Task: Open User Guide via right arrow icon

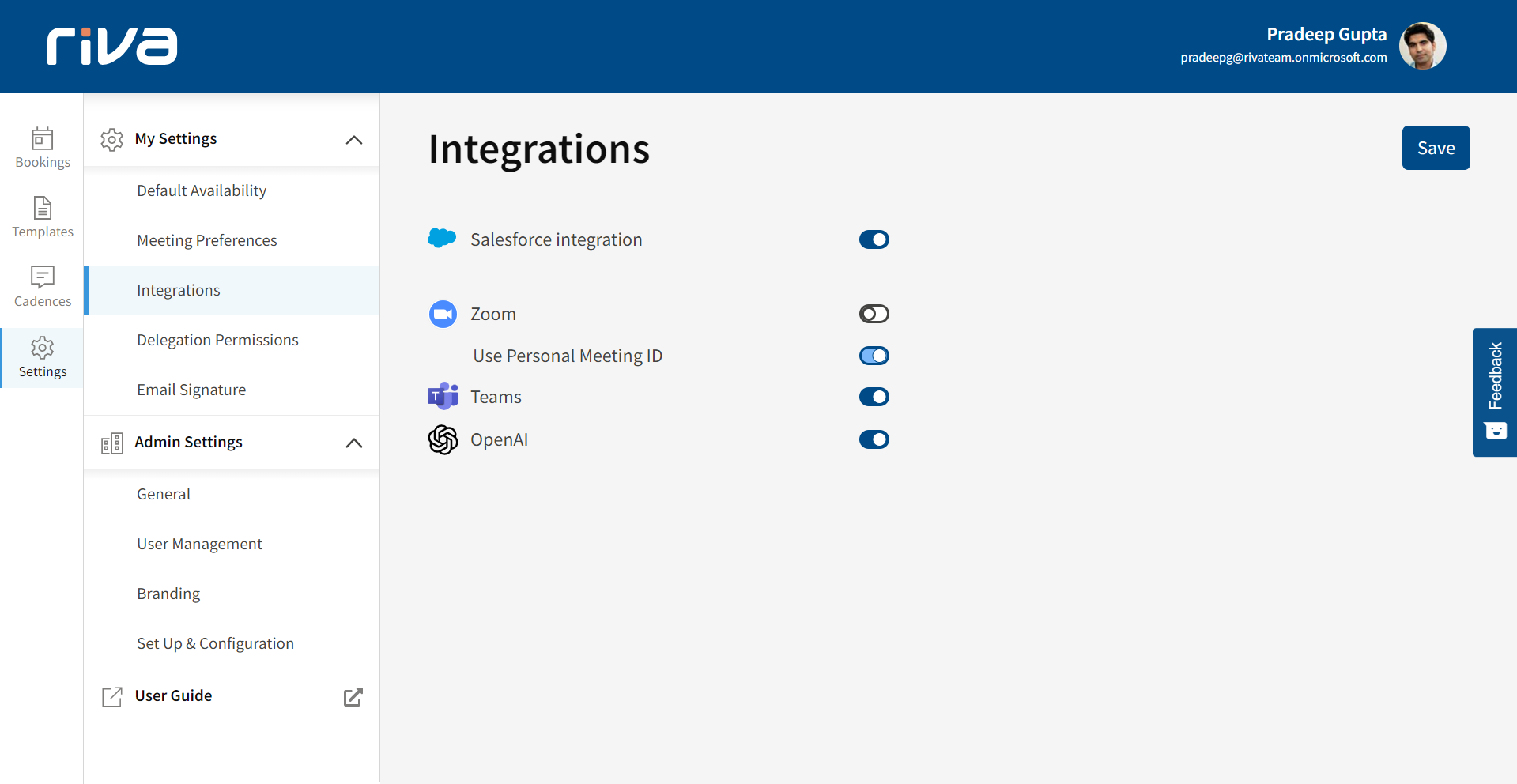Action: coord(353,697)
